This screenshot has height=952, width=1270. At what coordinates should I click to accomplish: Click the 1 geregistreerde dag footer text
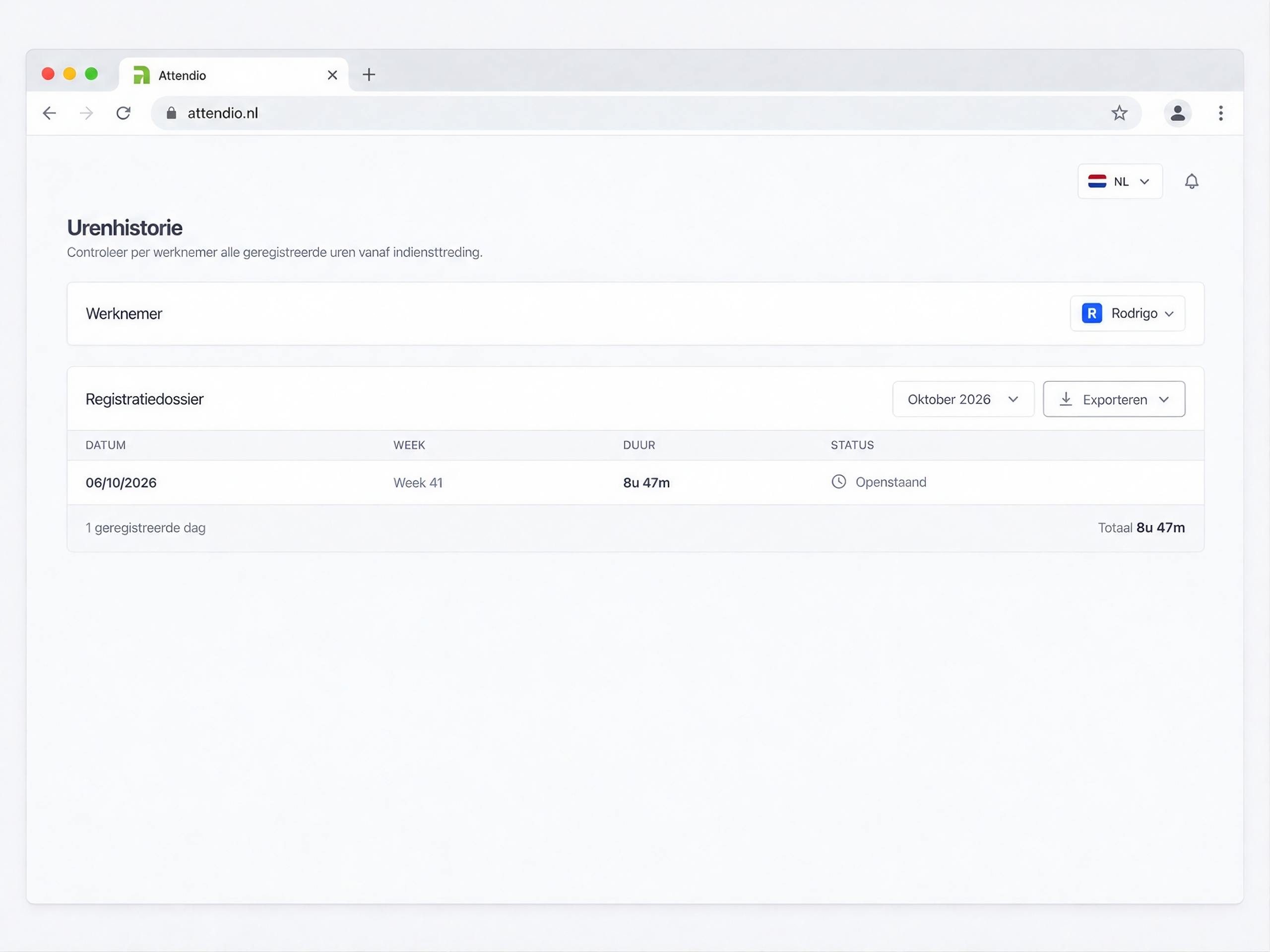145,528
